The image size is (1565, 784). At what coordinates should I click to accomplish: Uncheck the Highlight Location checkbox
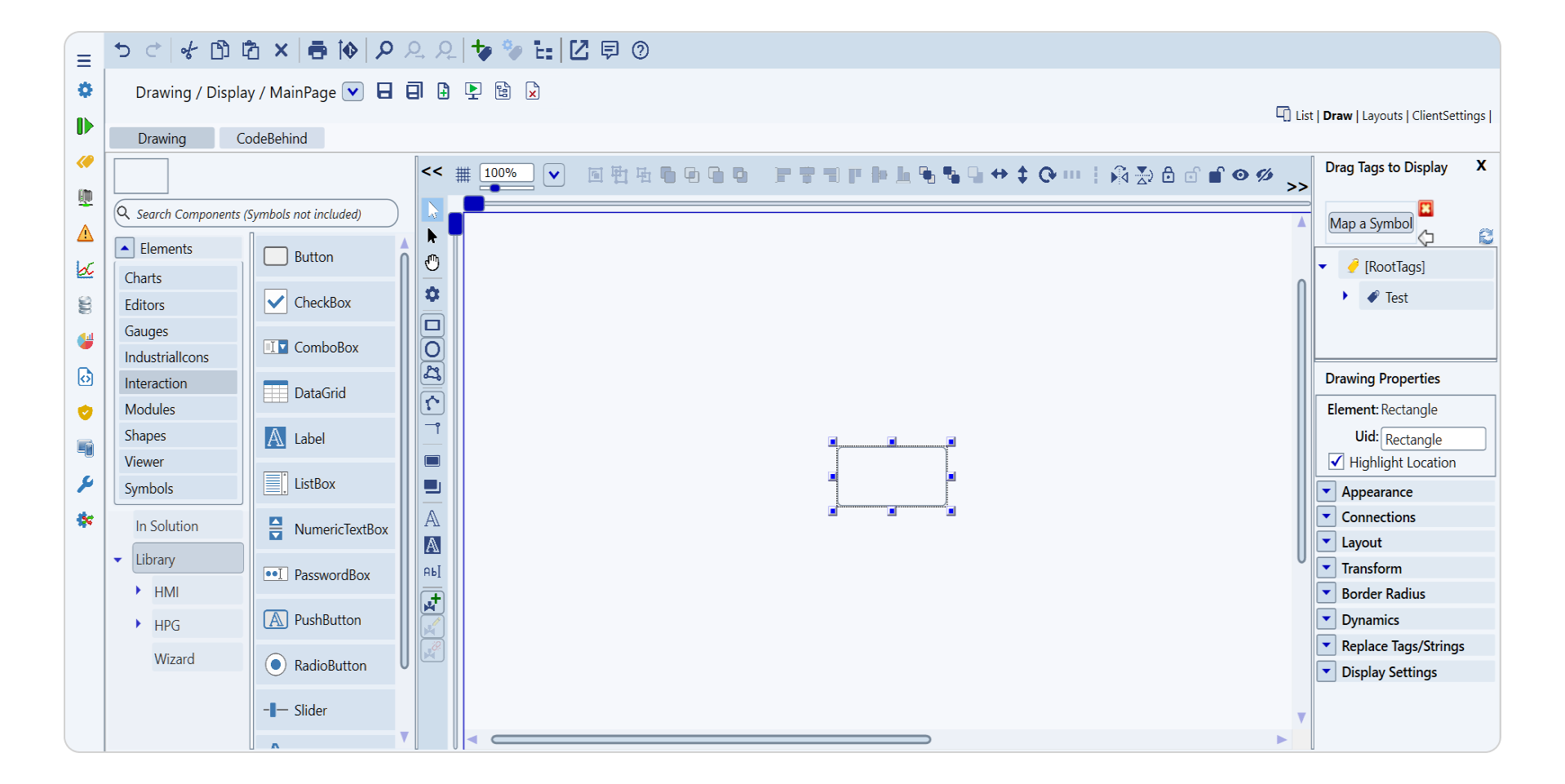(x=1337, y=462)
